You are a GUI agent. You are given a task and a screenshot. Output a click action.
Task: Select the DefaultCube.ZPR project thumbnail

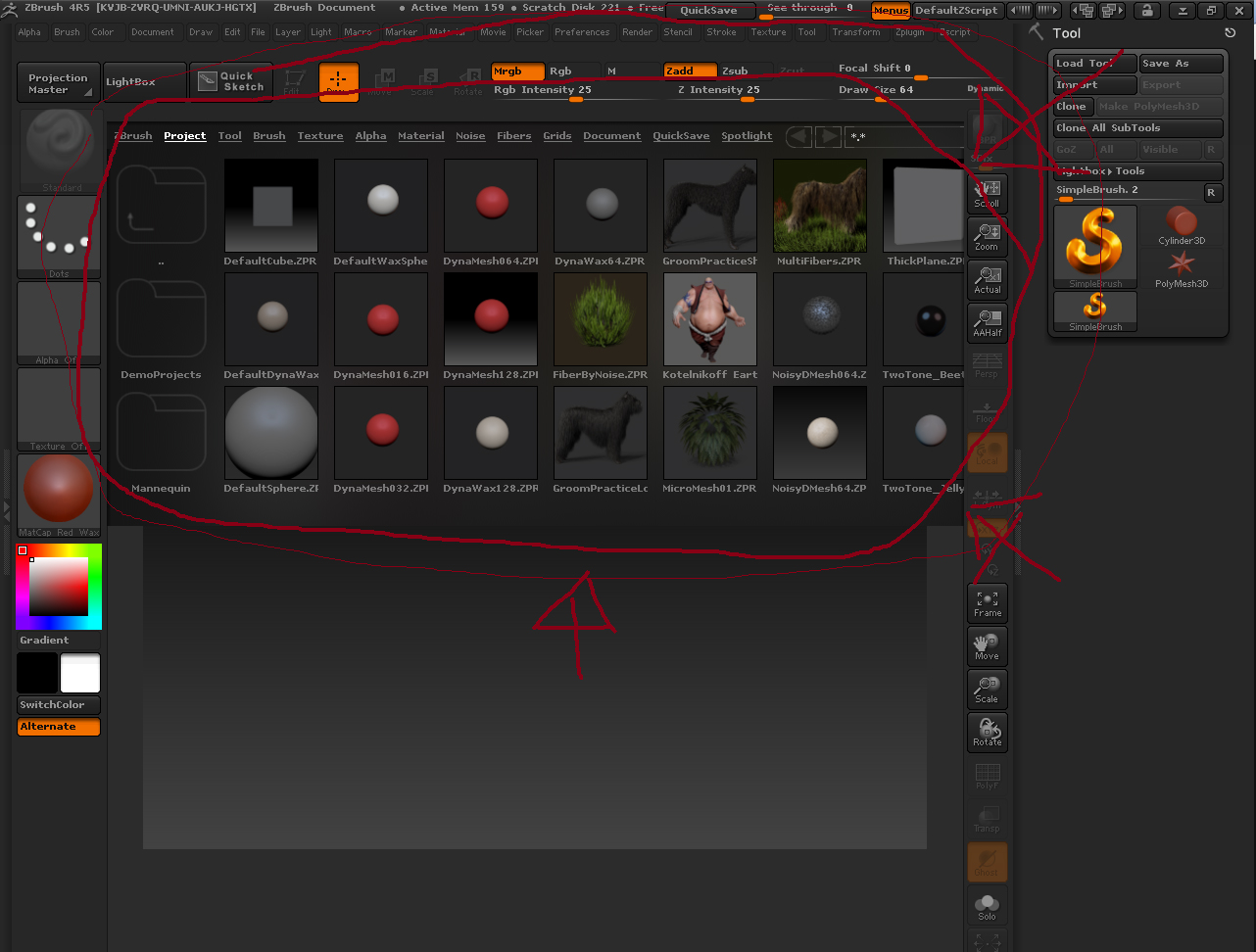[x=271, y=207]
